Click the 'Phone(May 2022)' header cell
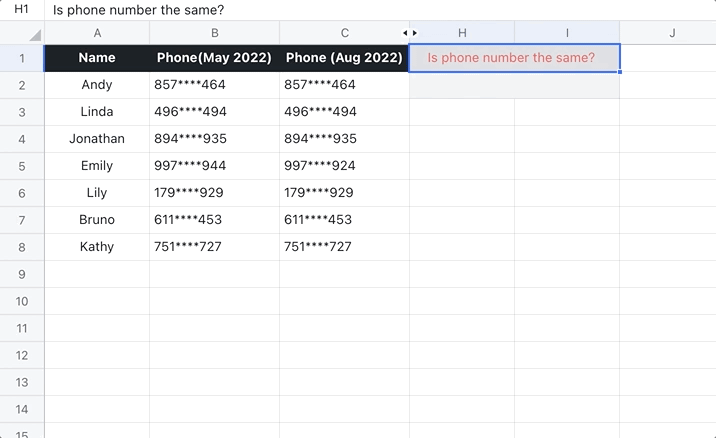The image size is (716, 438). point(214,58)
